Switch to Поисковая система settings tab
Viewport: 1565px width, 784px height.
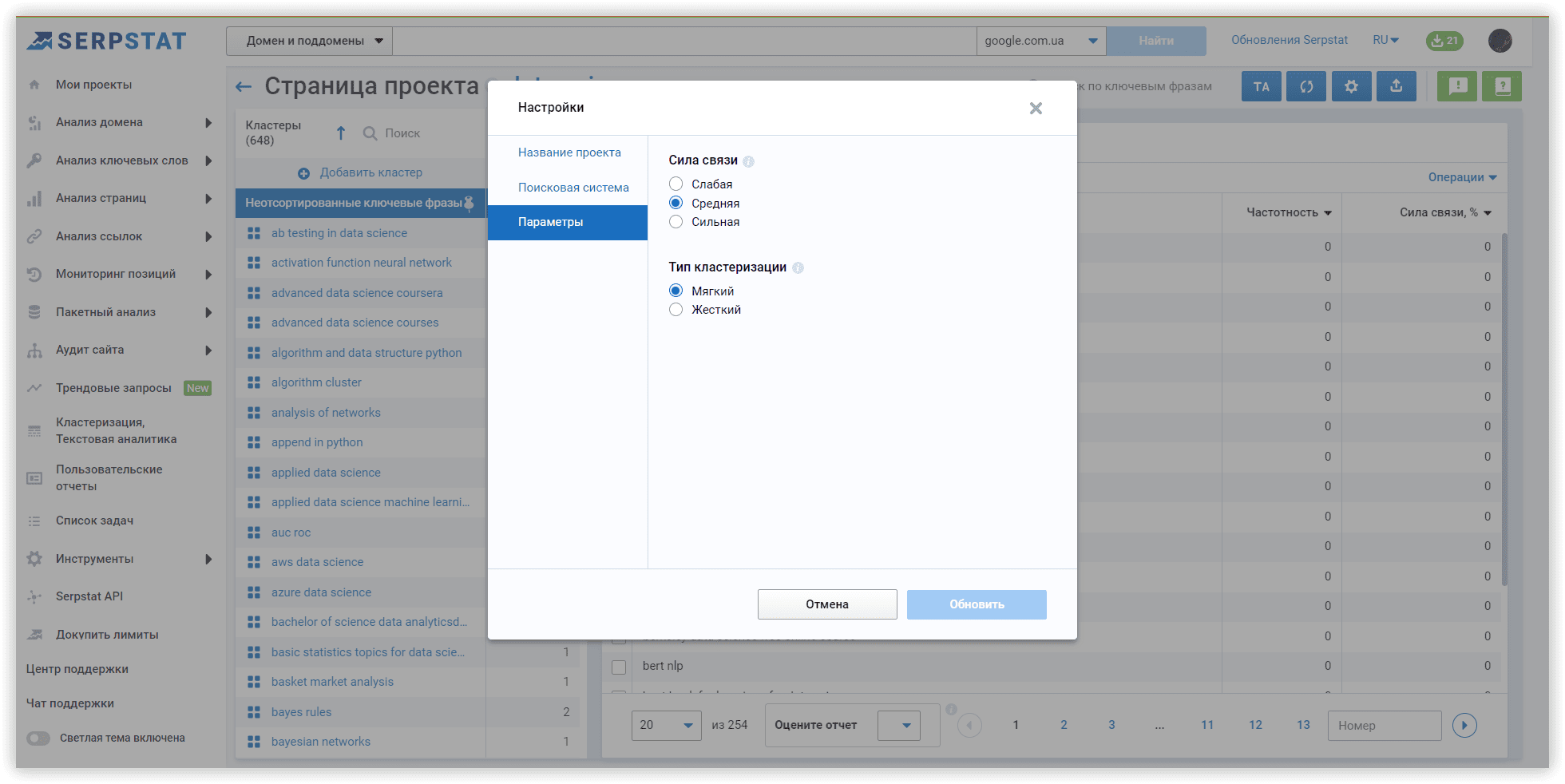click(573, 188)
